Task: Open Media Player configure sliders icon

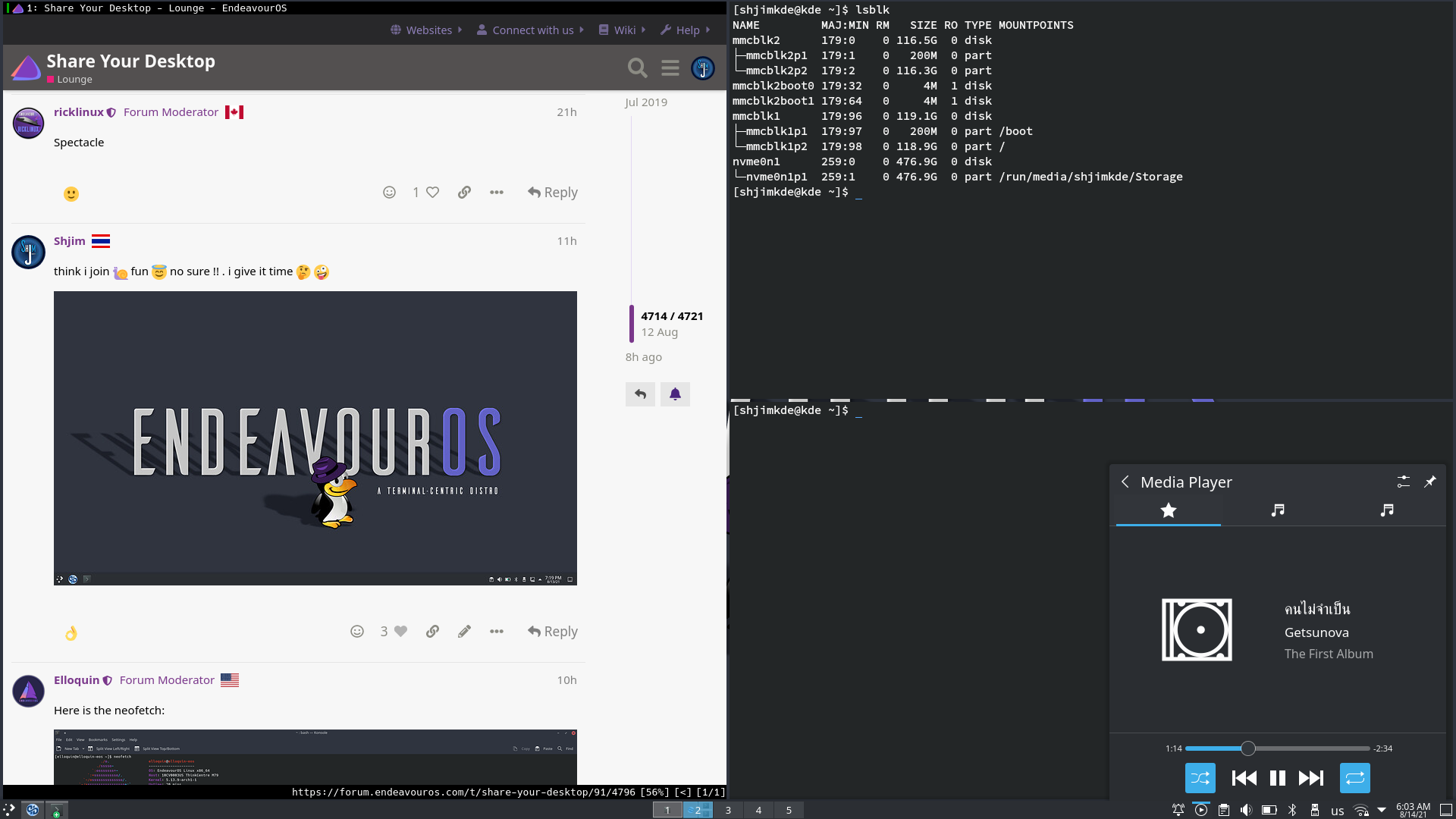Action: pyautogui.click(x=1403, y=482)
